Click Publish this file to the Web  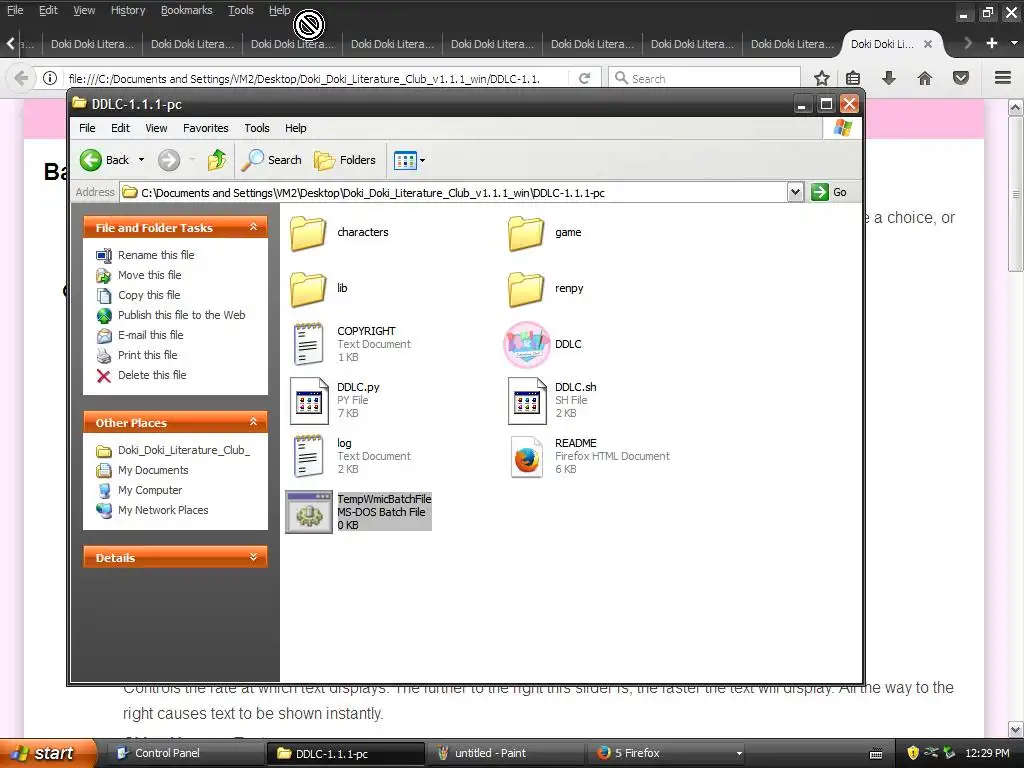[x=182, y=315]
